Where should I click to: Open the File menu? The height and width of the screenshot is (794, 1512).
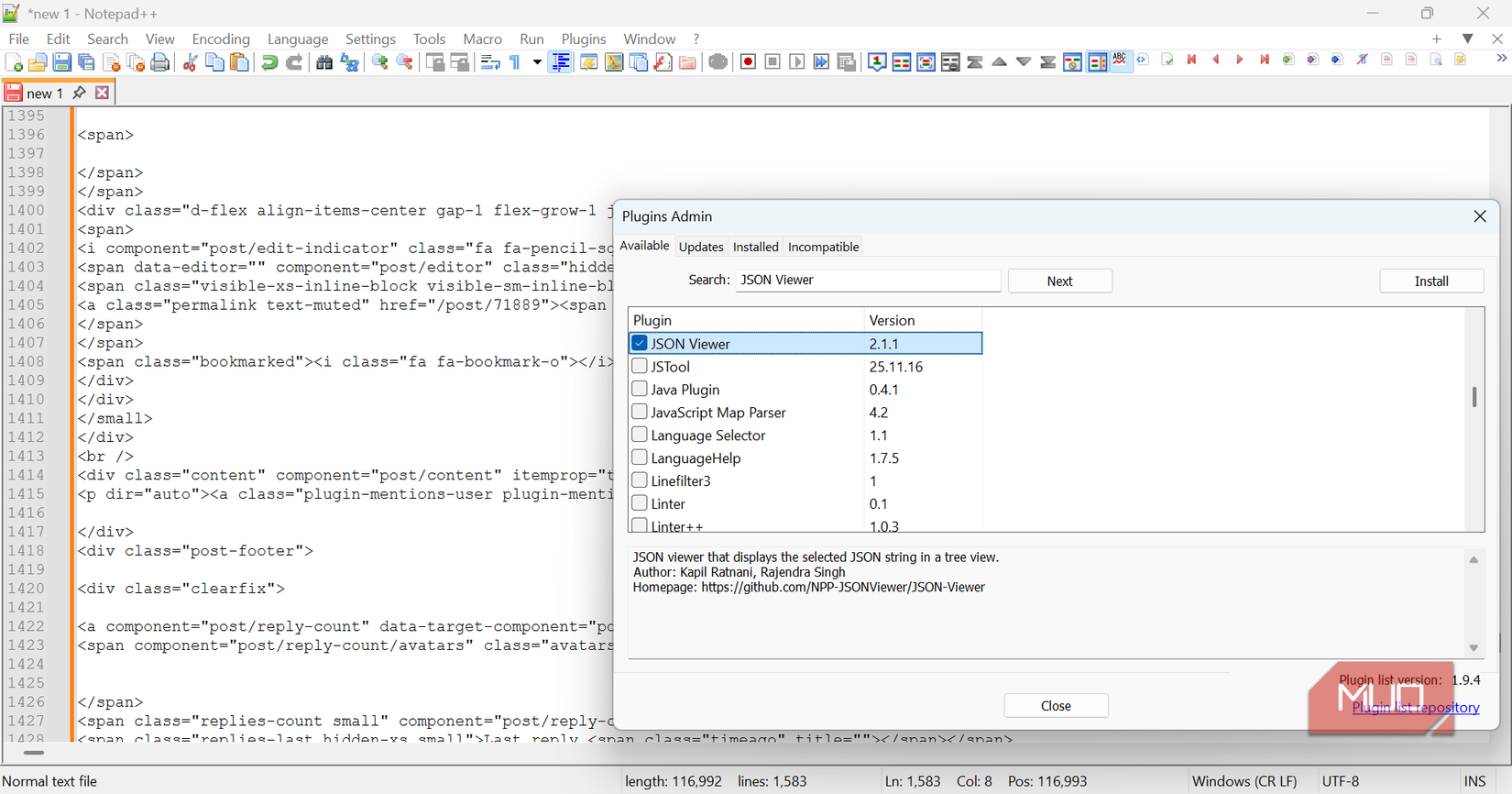click(x=18, y=39)
